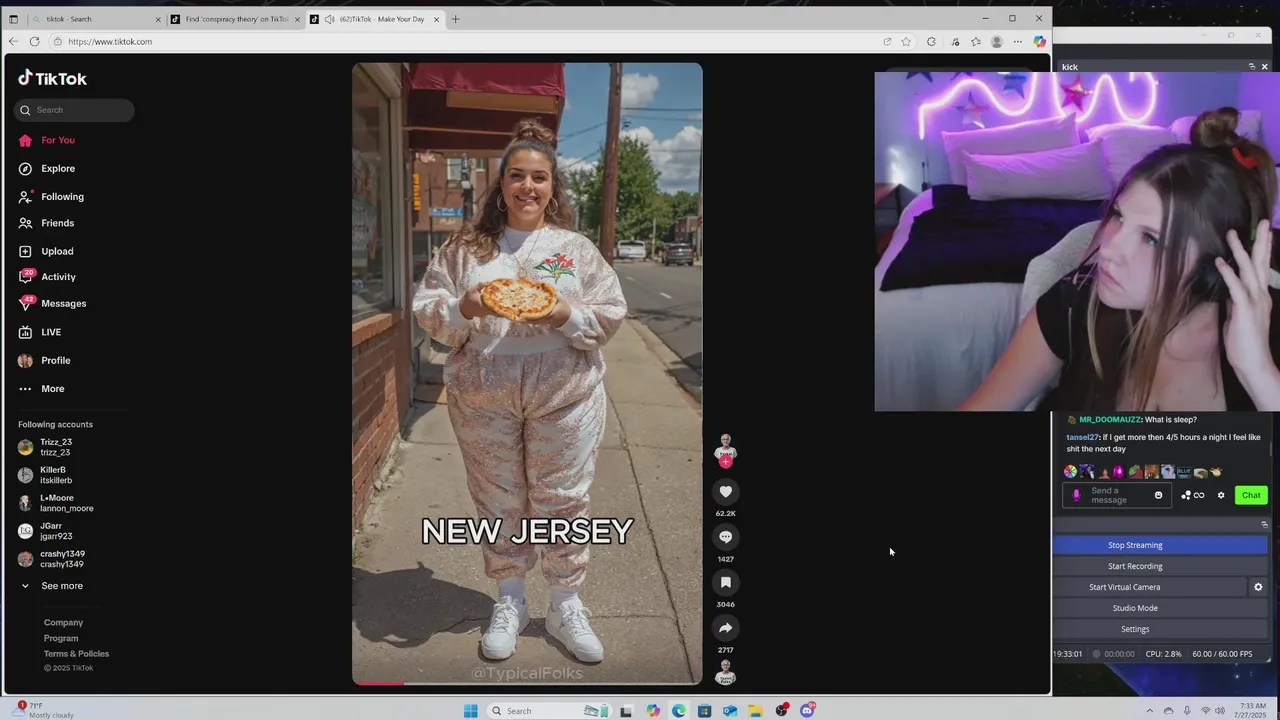Reload the TikTok page

[34, 41]
